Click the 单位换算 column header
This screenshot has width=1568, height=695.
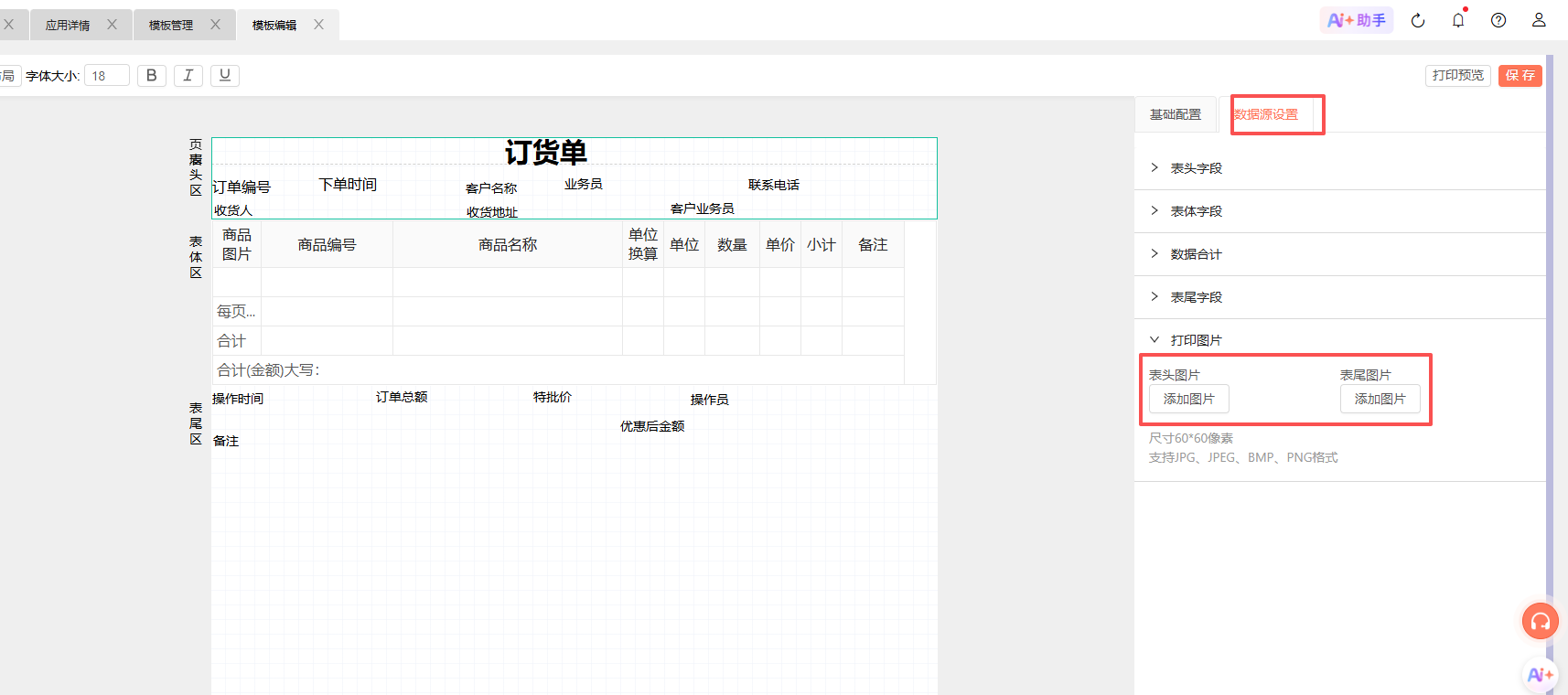[643, 244]
